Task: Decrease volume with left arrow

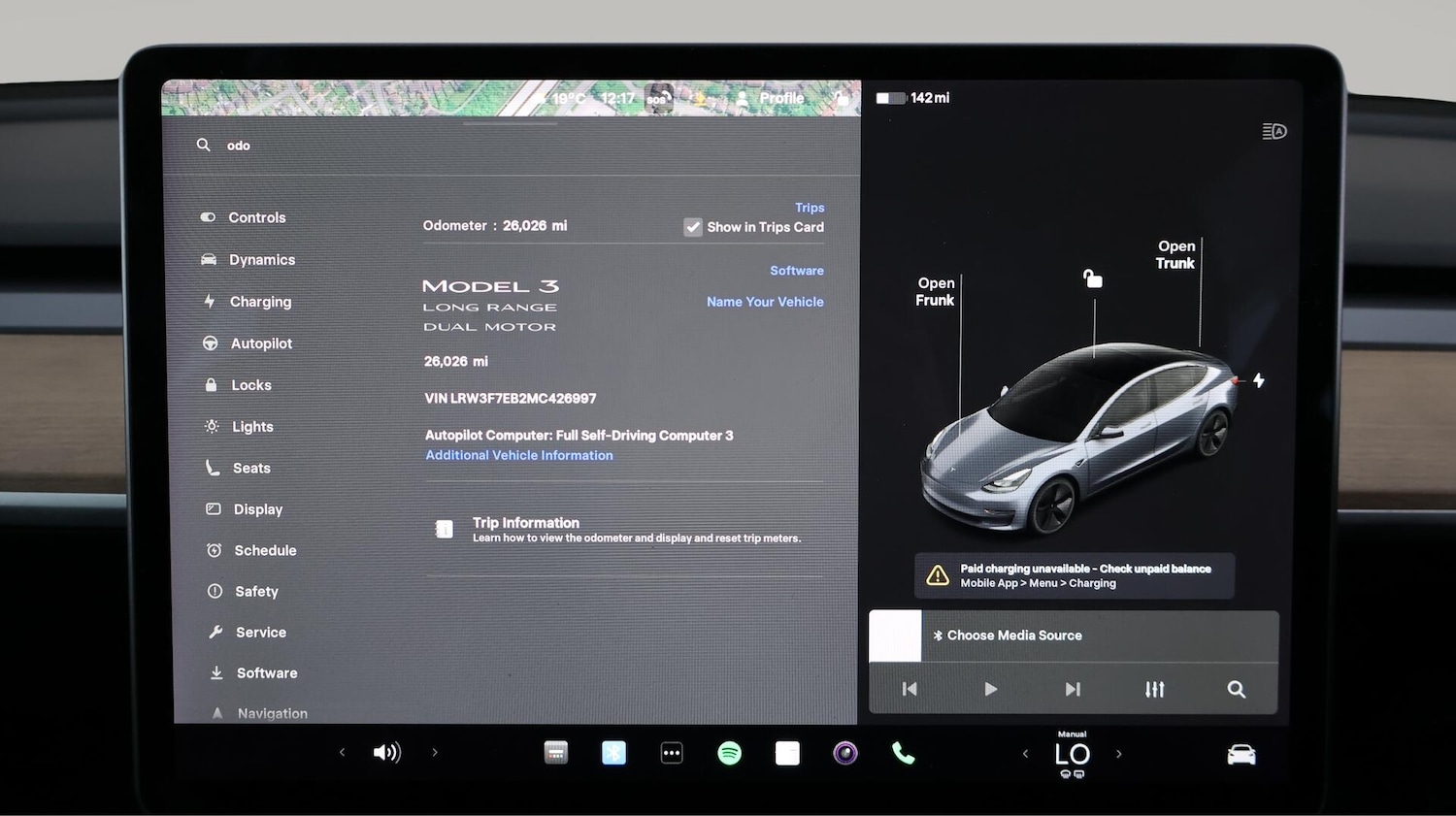Action: [x=342, y=752]
